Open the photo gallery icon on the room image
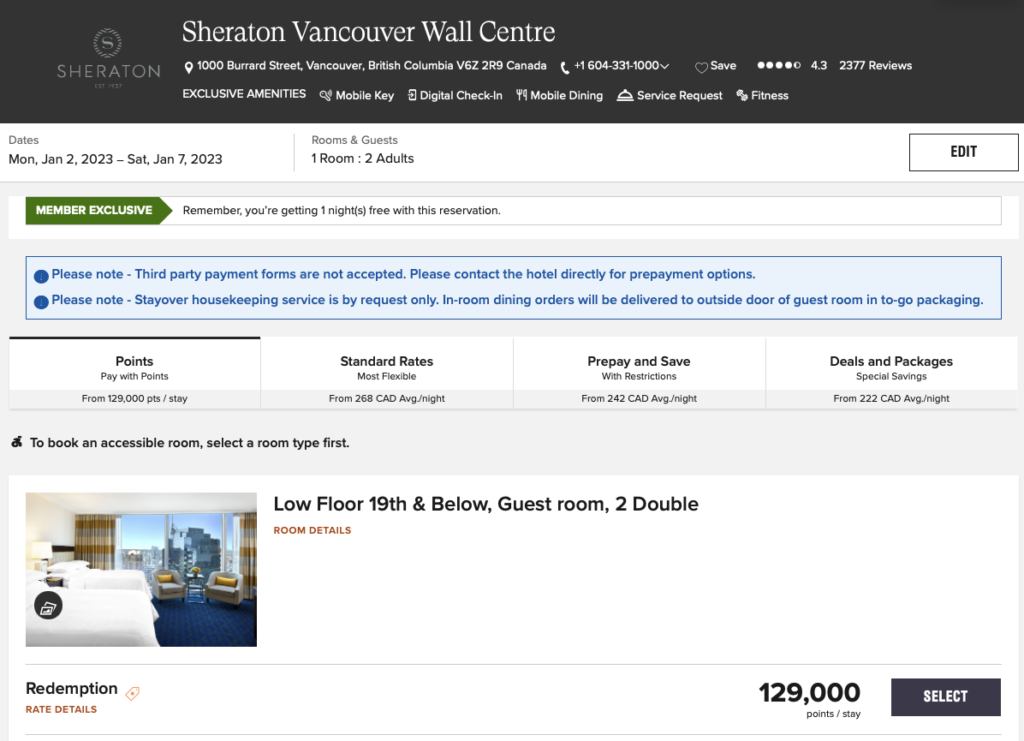1024x741 pixels. click(48, 605)
